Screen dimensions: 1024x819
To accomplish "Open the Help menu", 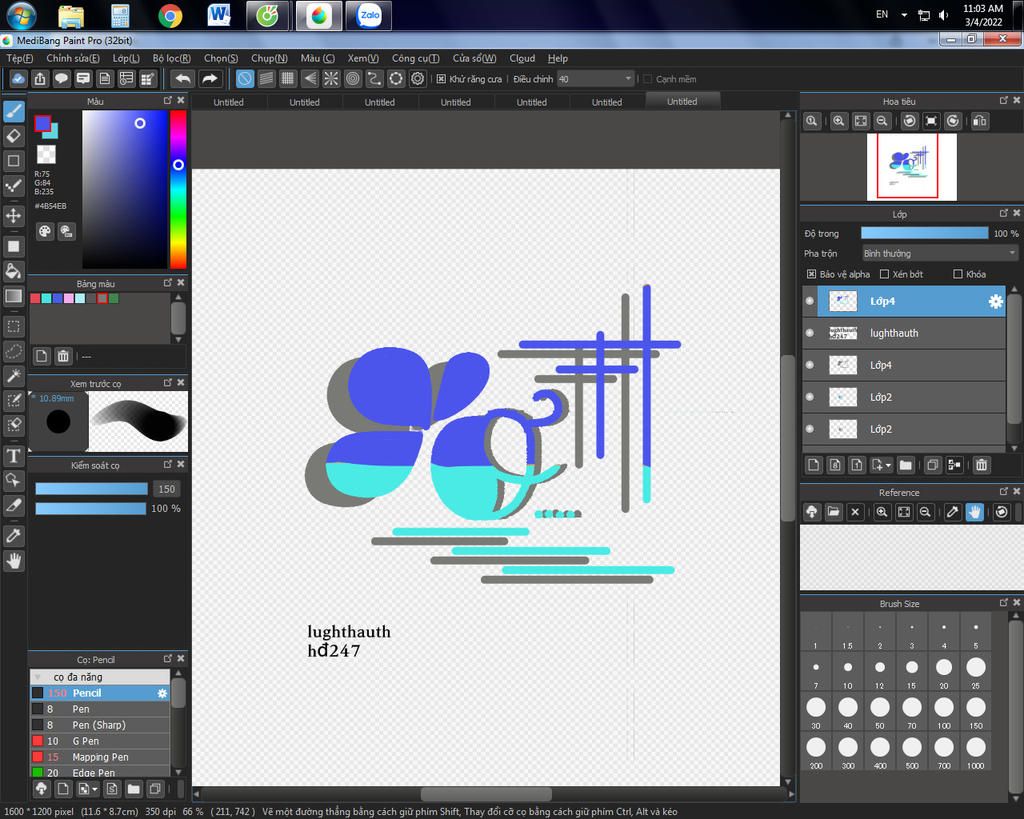I will pyautogui.click(x=558, y=58).
